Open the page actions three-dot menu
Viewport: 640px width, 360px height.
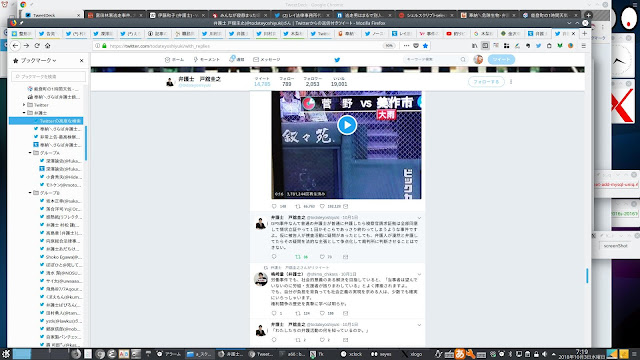click(406, 46)
